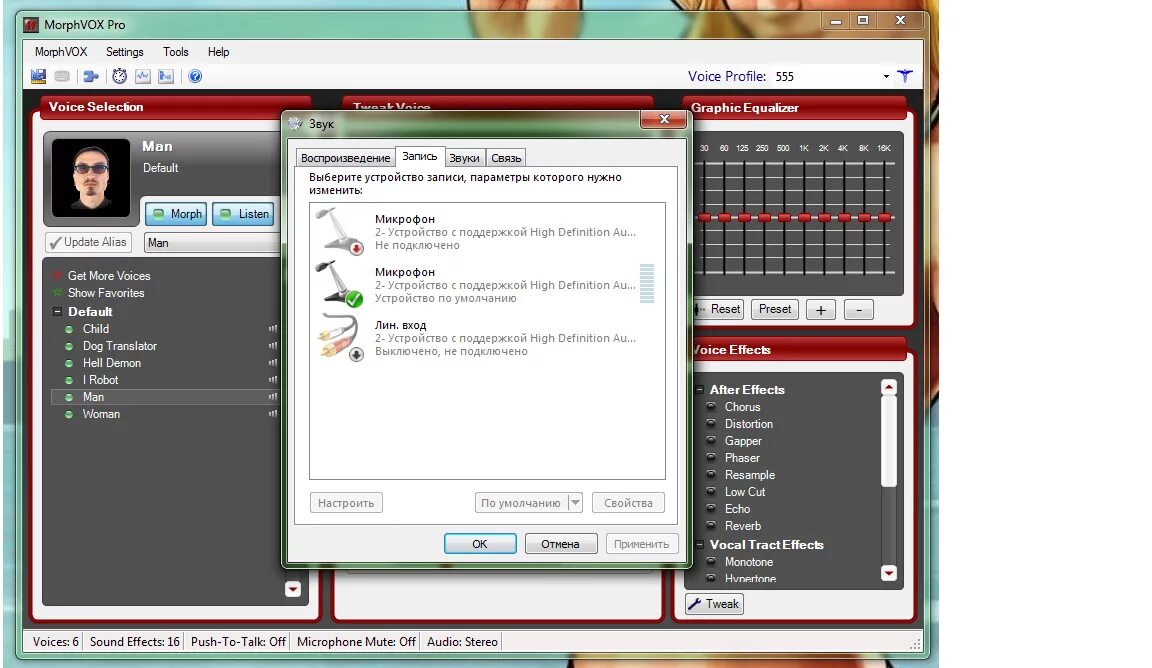Switch to the Связь tab
The width and height of the screenshot is (1152, 668).
[506, 158]
